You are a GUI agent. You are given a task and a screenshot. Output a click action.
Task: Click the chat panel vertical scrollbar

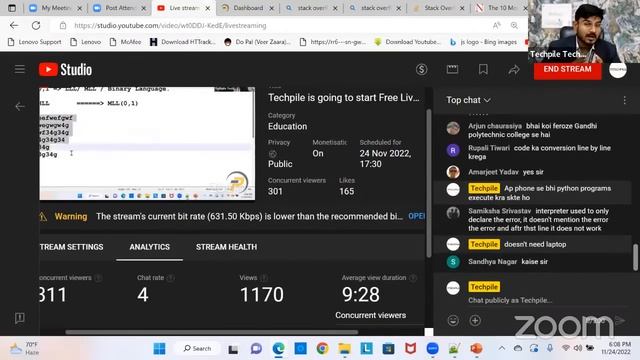(x=635, y=257)
